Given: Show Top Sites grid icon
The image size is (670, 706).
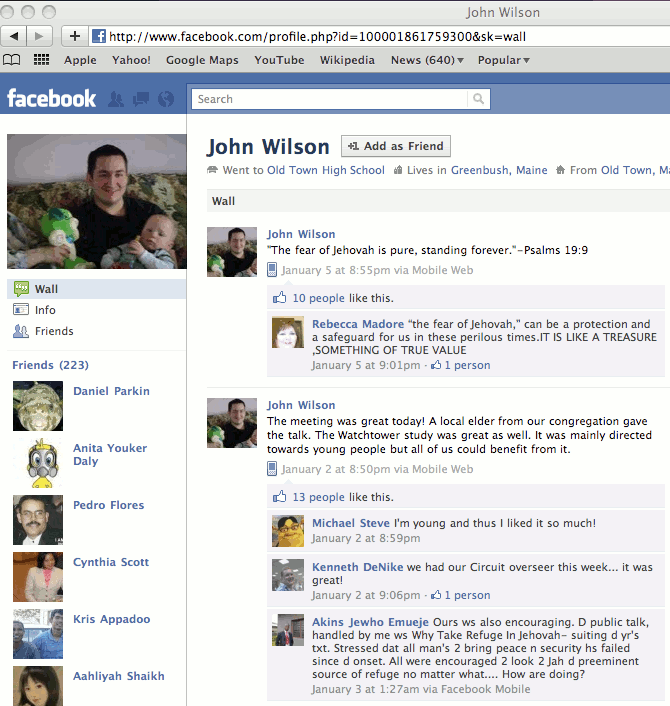Looking at the screenshot, I should click(41, 59).
